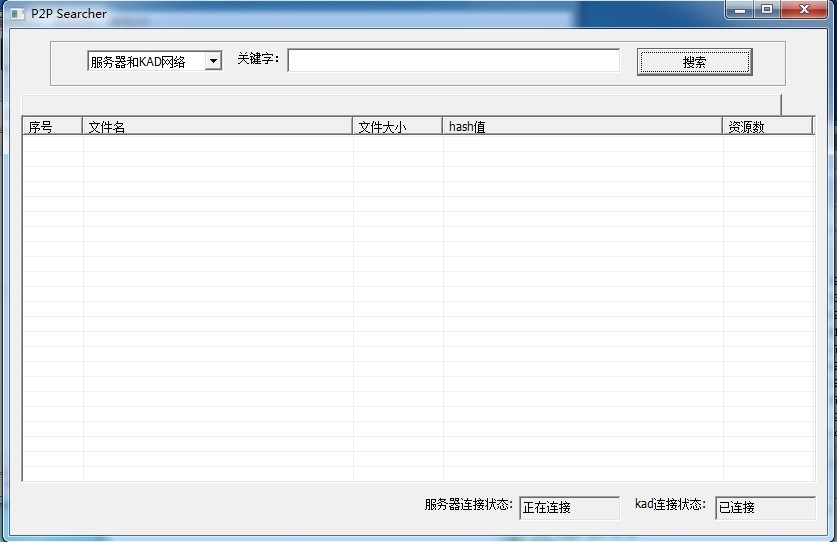Screen dimensions: 837x542
Task: Close the P2P Searcher window
Action: click(x=804, y=11)
